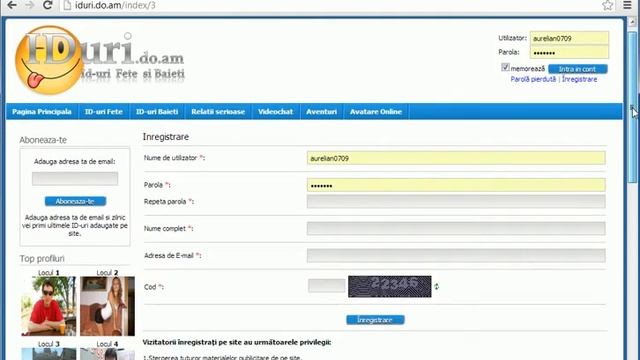Click the scrollbar up arrow
Image resolution: width=640 pixels, height=360 pixels.
pyautogui.click(x=633, y=22)
